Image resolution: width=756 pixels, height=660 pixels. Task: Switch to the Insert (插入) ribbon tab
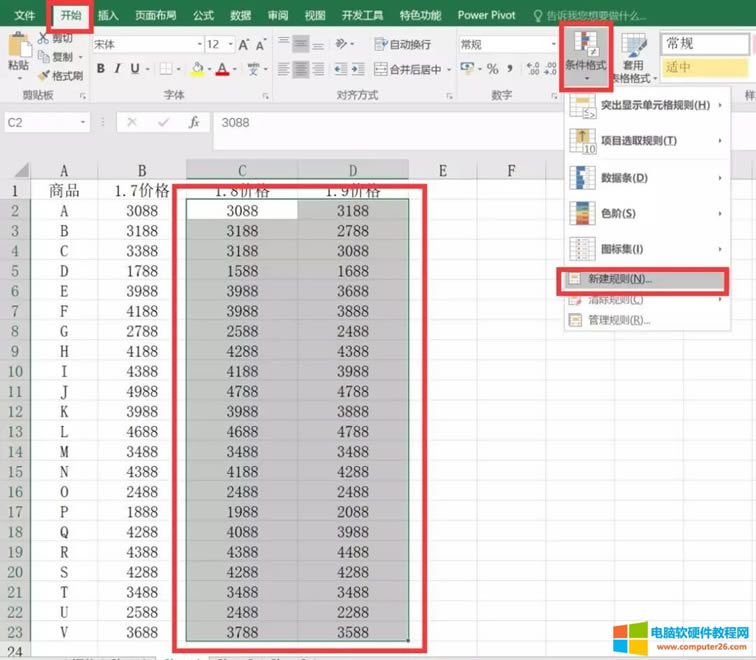pyautogui.click(x=108, y=16)
